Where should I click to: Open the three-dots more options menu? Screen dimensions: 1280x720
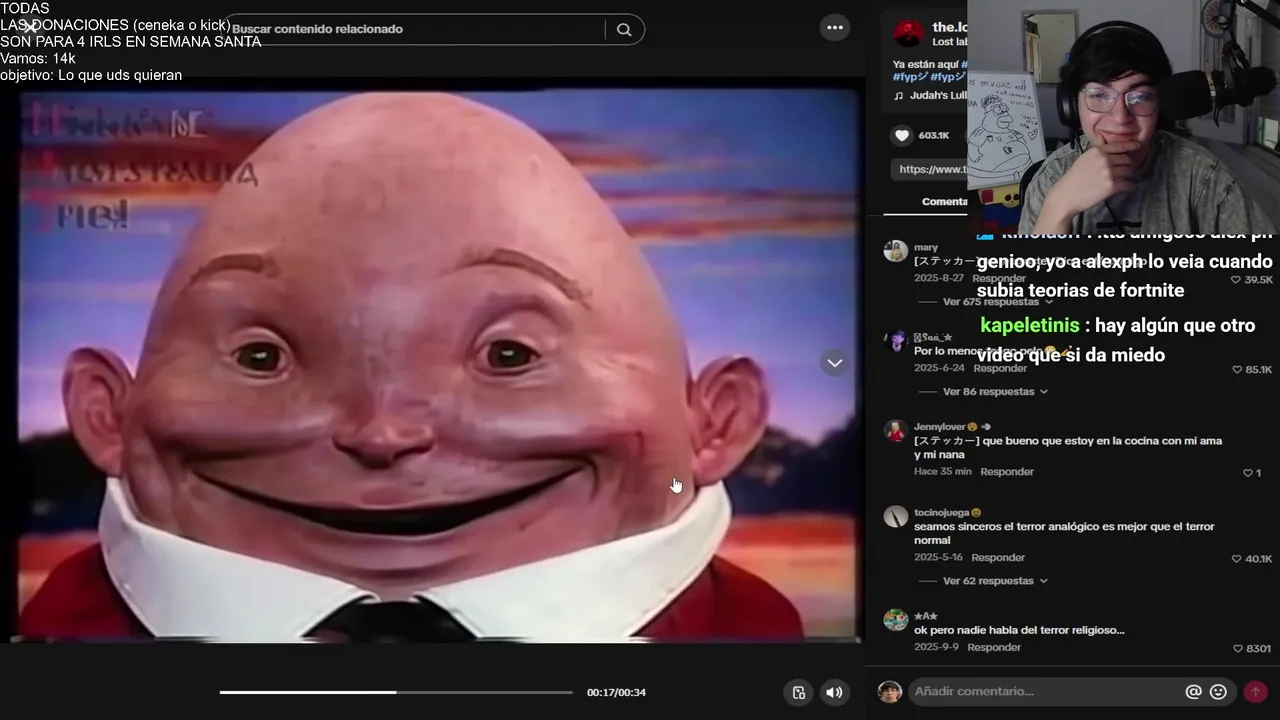point(835,28)
